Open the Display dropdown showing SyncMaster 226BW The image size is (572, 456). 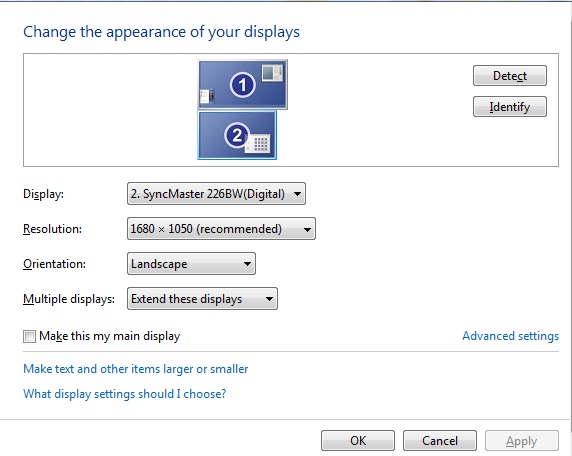click(x=216, y=194)
